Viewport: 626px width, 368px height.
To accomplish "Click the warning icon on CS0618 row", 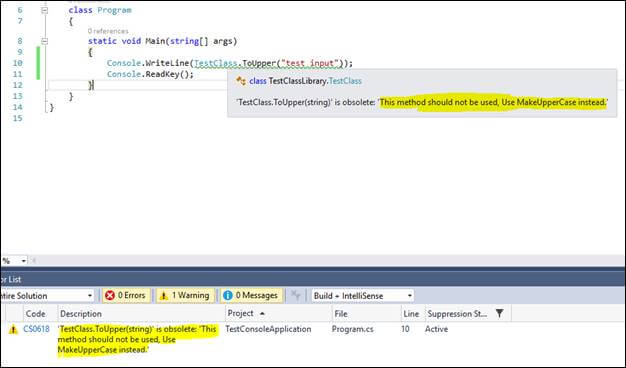I will tap(13, 329).
